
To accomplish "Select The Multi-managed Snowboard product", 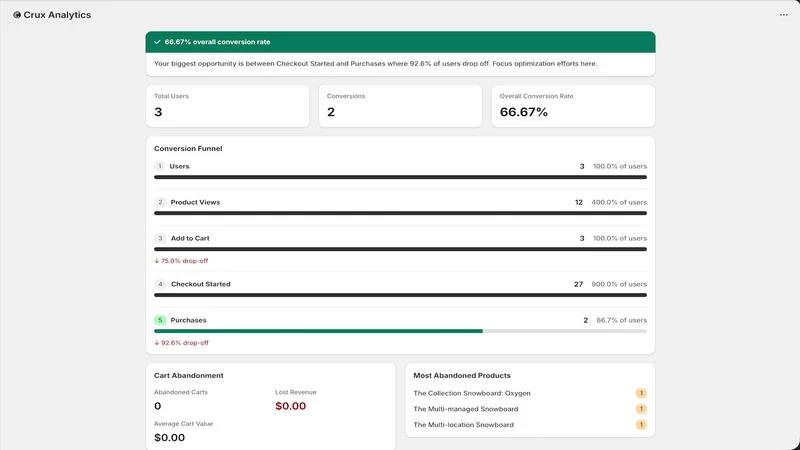I will pyautogui.click(x=466, y=409).
